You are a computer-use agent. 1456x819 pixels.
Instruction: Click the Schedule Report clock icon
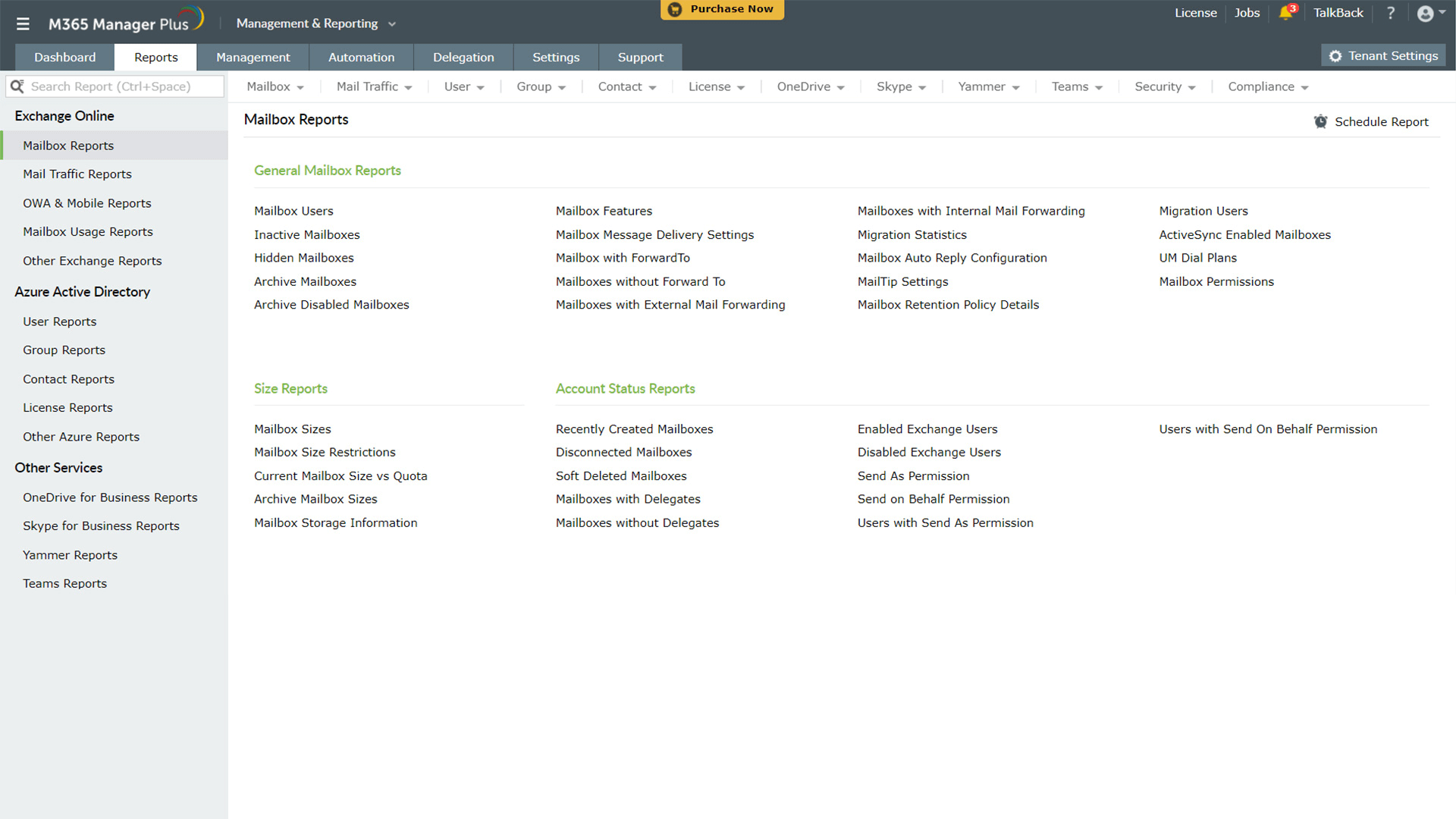click(x=1320, y=121)
